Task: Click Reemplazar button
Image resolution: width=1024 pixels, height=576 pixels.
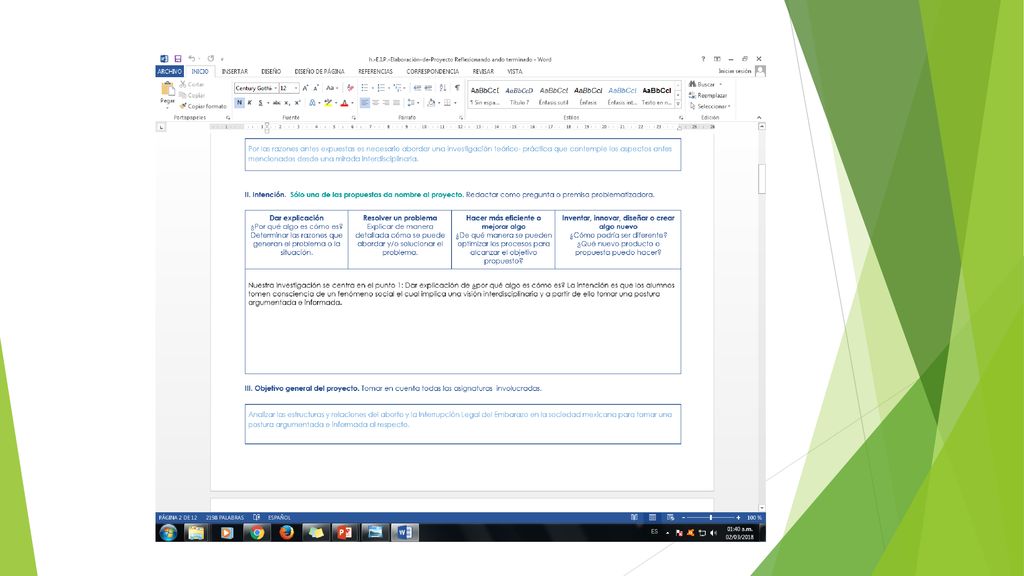Action: tap(708, 95)
